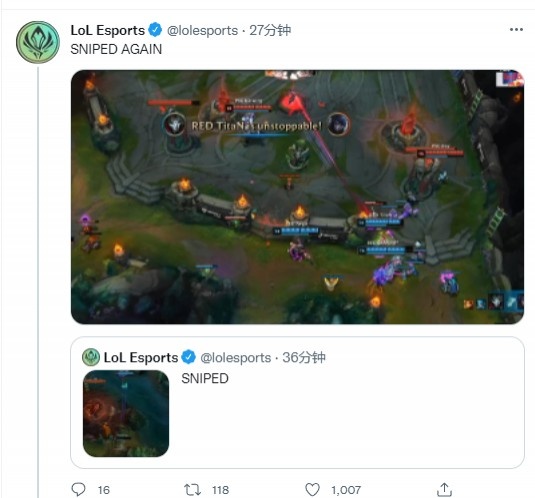The image size is (535, 498).
Task: Click the 1,007 likes count
Action: pos(346,490)
